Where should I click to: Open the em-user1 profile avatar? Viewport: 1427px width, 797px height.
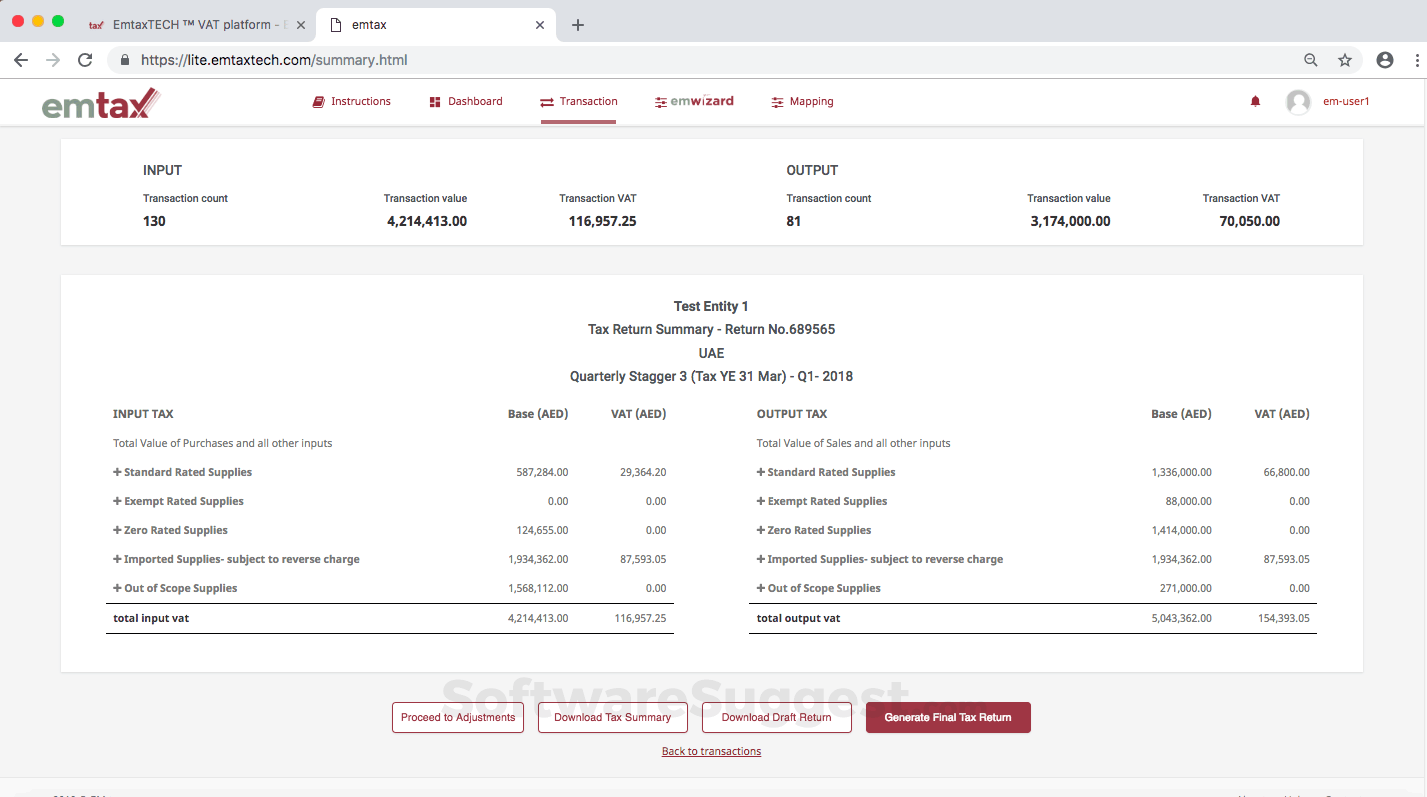point(1298,102)
